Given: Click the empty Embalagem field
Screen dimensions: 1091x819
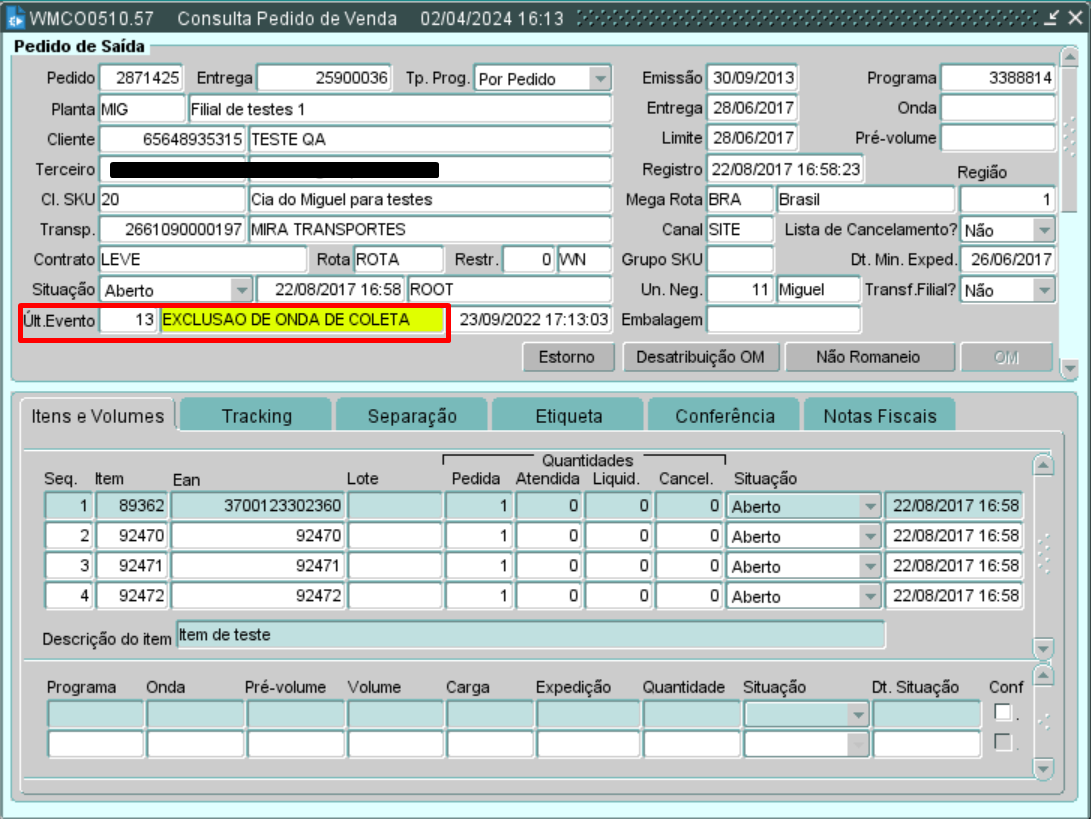Looking at the screenshot, I should [x=783, y=319].
